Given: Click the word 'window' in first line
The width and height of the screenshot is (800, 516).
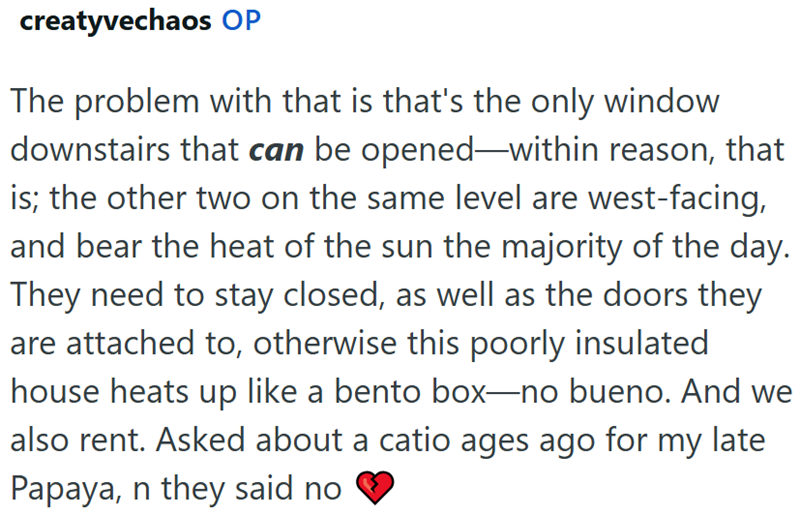Looking at the screenshot, I should coord(662,101).
